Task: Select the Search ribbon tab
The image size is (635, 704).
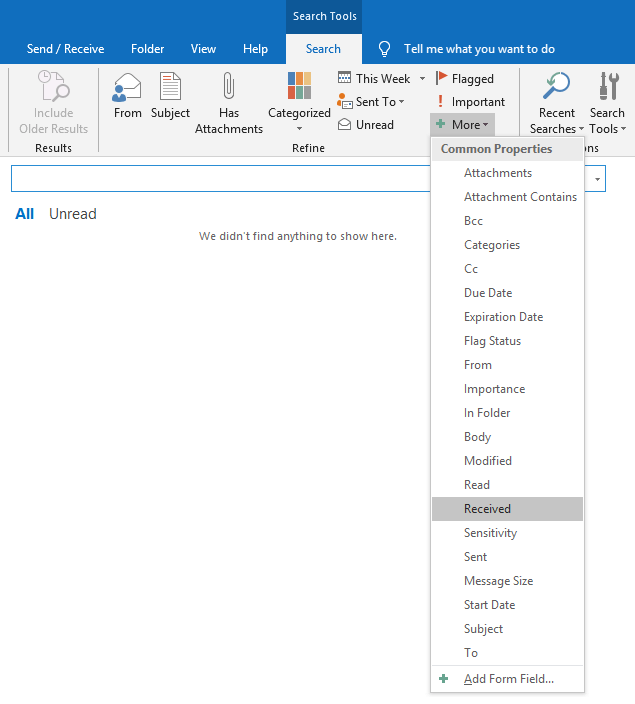Action: click(323, 49)
